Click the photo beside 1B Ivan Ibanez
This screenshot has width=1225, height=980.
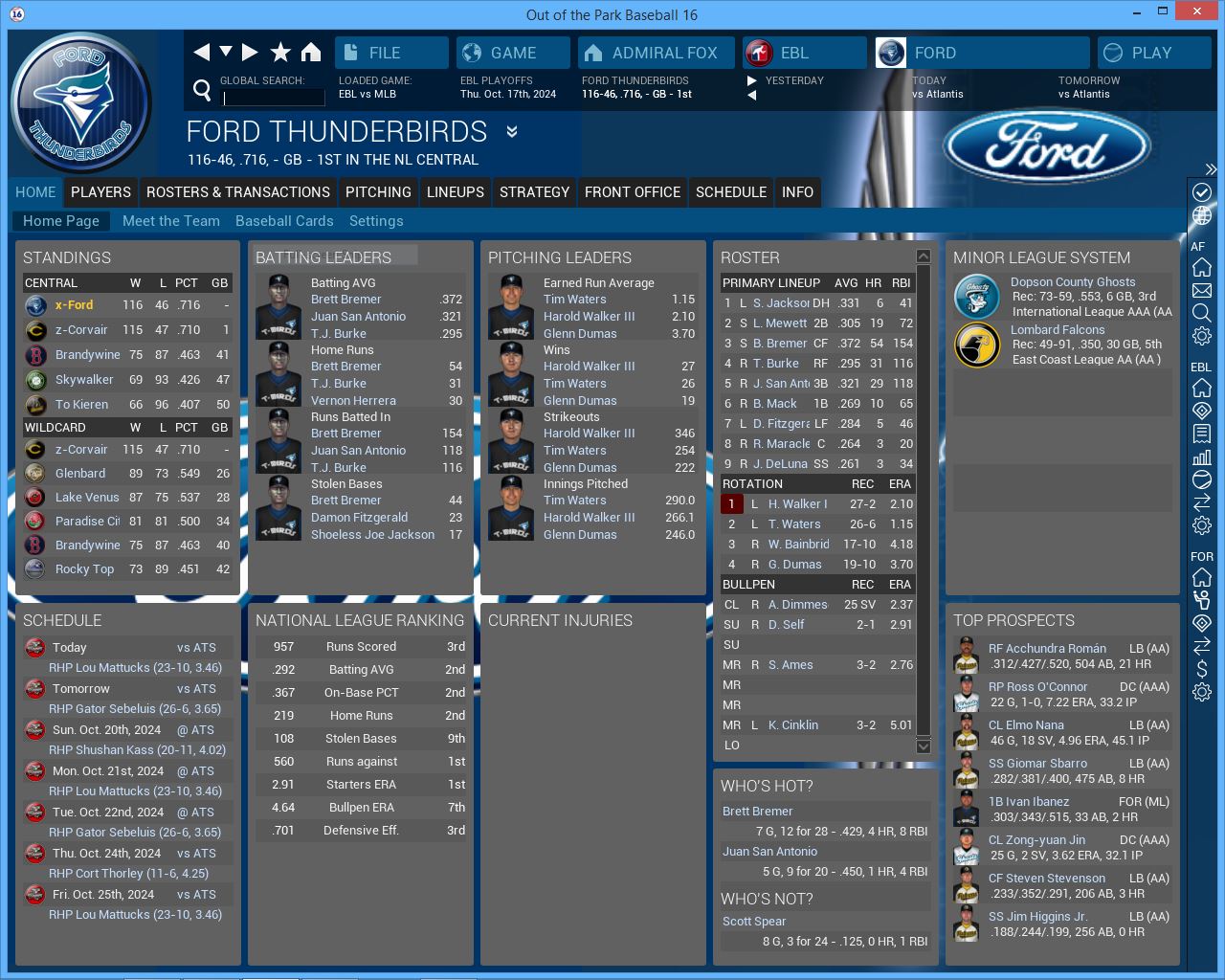pyautogui.click(x=967, y=809)
